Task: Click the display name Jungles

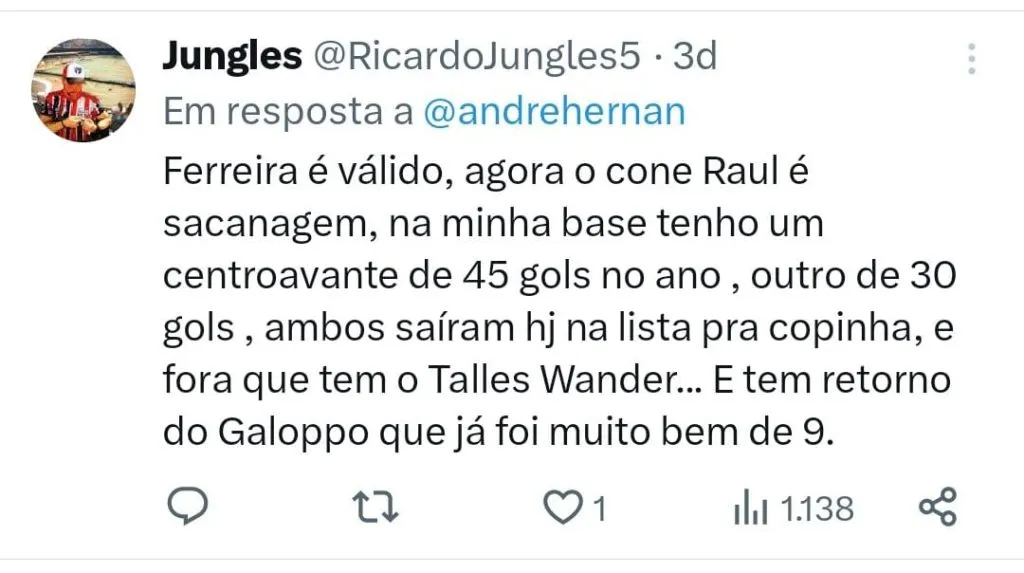Action: click(x=232, y=56)
